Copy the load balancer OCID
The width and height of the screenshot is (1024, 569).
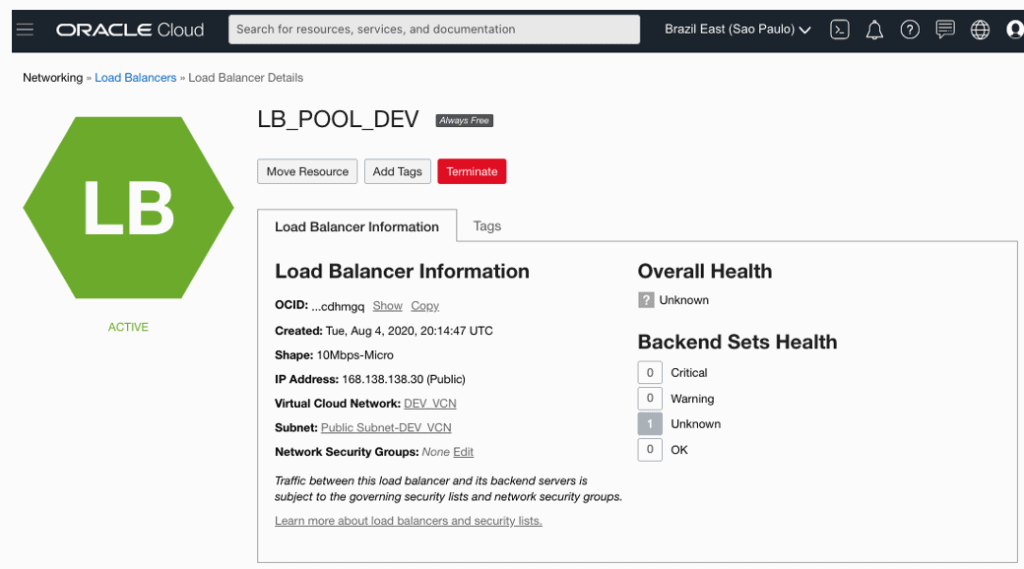425,306
